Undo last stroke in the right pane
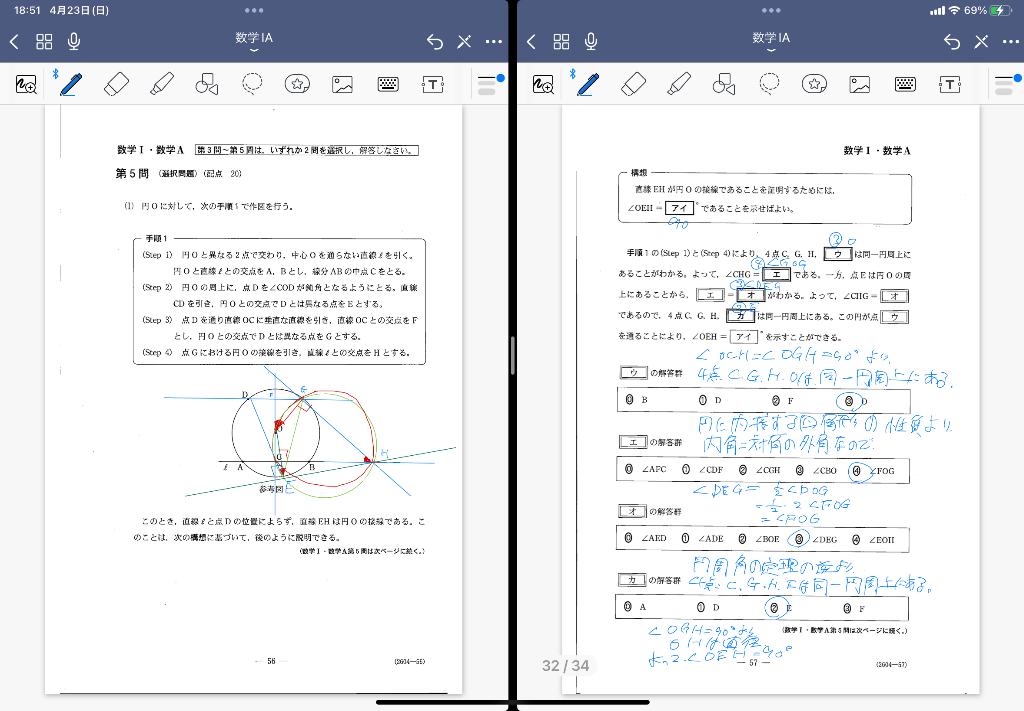The height and width of the screenshot is (711, 1024). (x=952, y=41)
